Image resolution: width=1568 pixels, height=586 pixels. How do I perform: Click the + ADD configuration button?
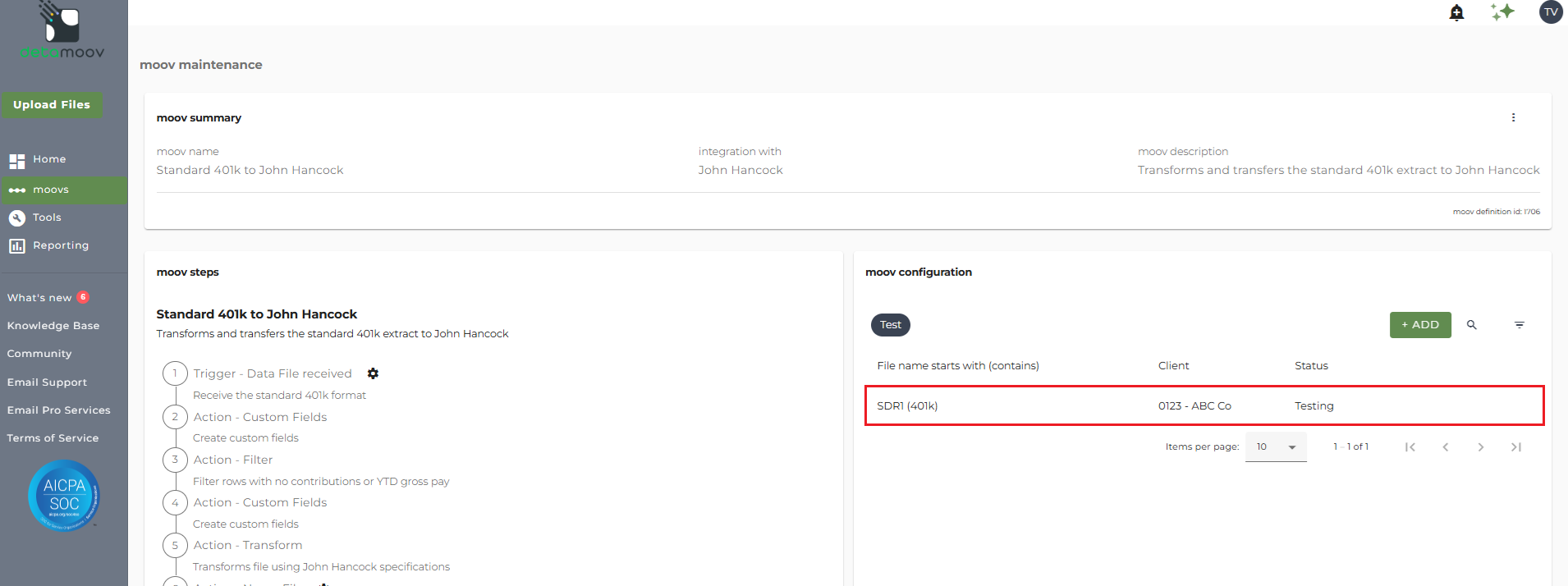click(x=1420, y=325)
